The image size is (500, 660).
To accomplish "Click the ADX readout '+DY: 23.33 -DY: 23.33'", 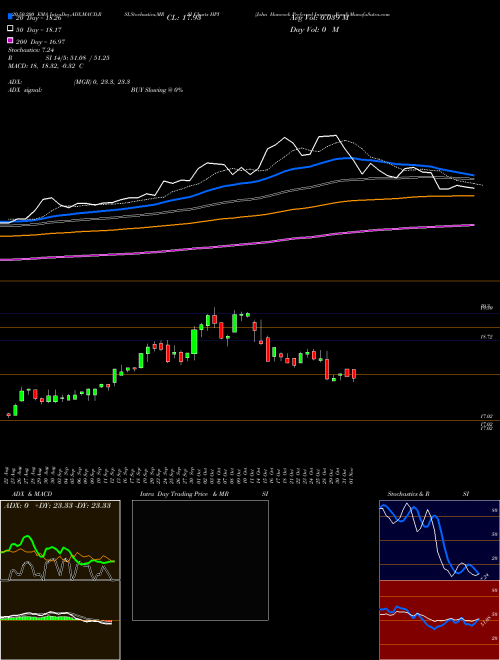I will point(74,506).
